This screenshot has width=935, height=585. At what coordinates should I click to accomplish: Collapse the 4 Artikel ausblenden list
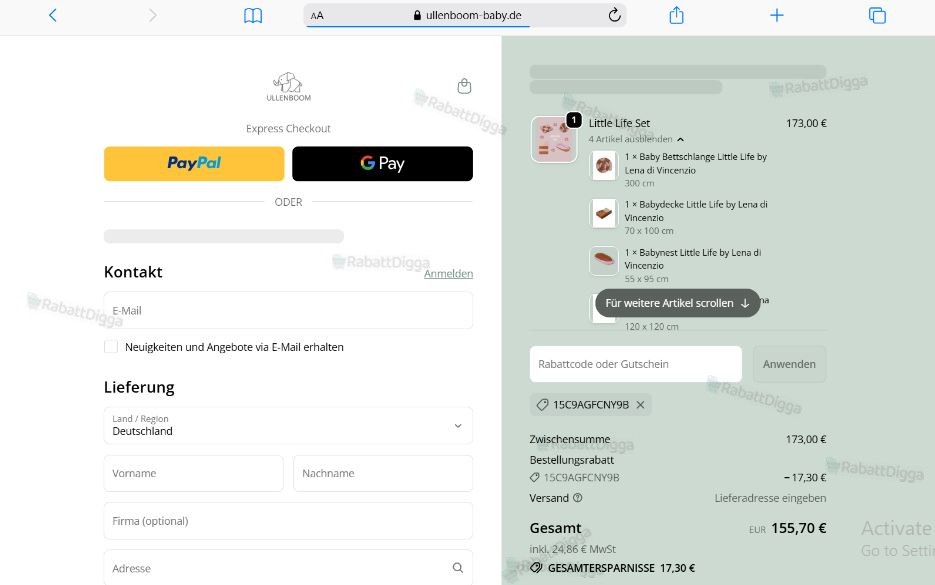(x=636, y=139)
